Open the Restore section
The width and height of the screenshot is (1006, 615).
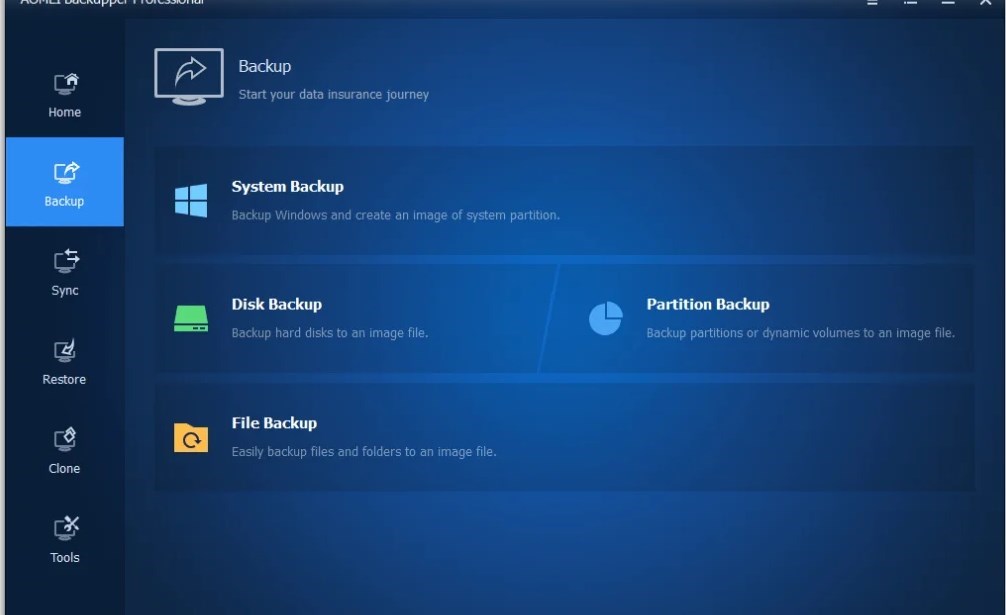coord(64,361)
